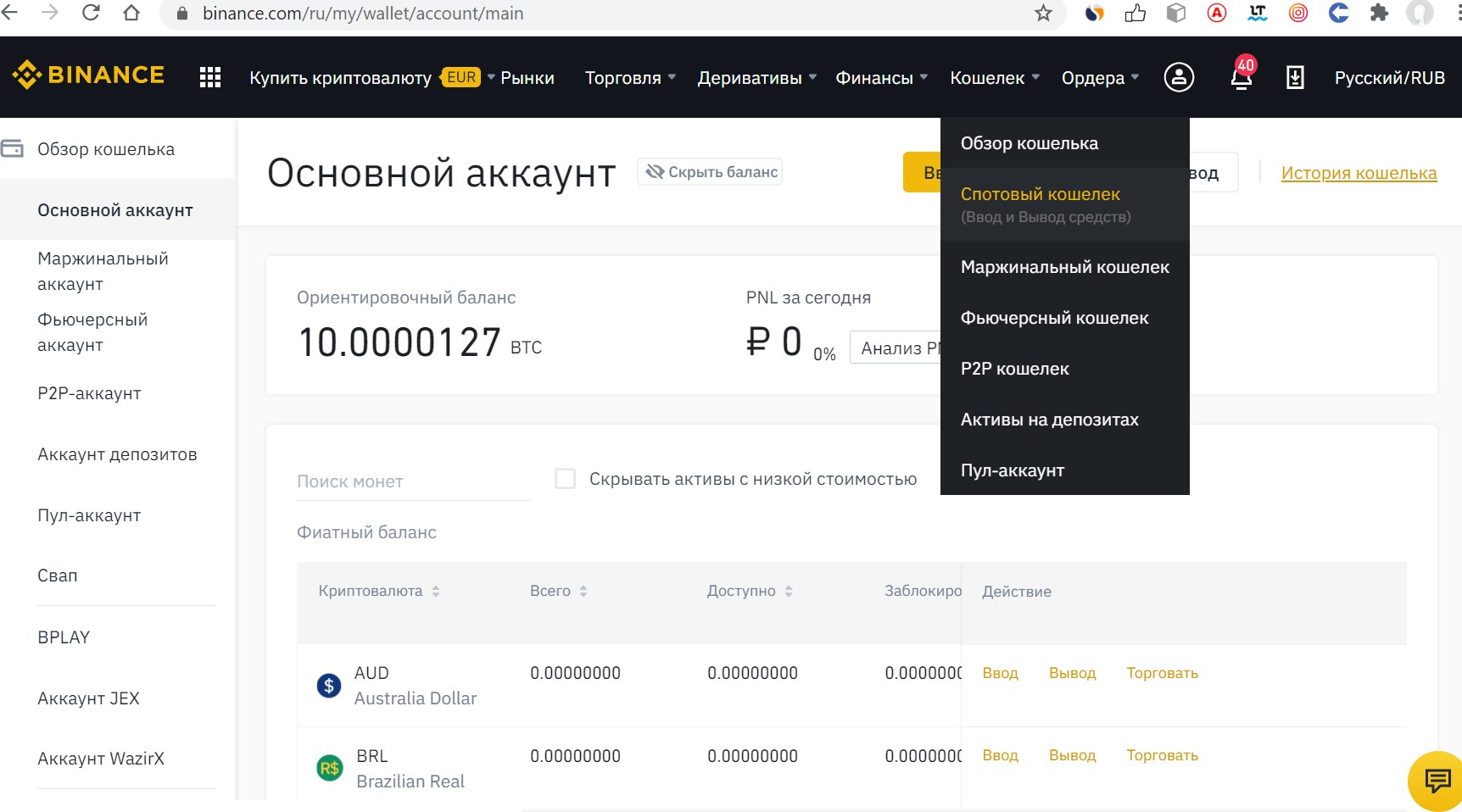Click Торговать for BRL row
Screen dimensions: 1462x812
1162,755
